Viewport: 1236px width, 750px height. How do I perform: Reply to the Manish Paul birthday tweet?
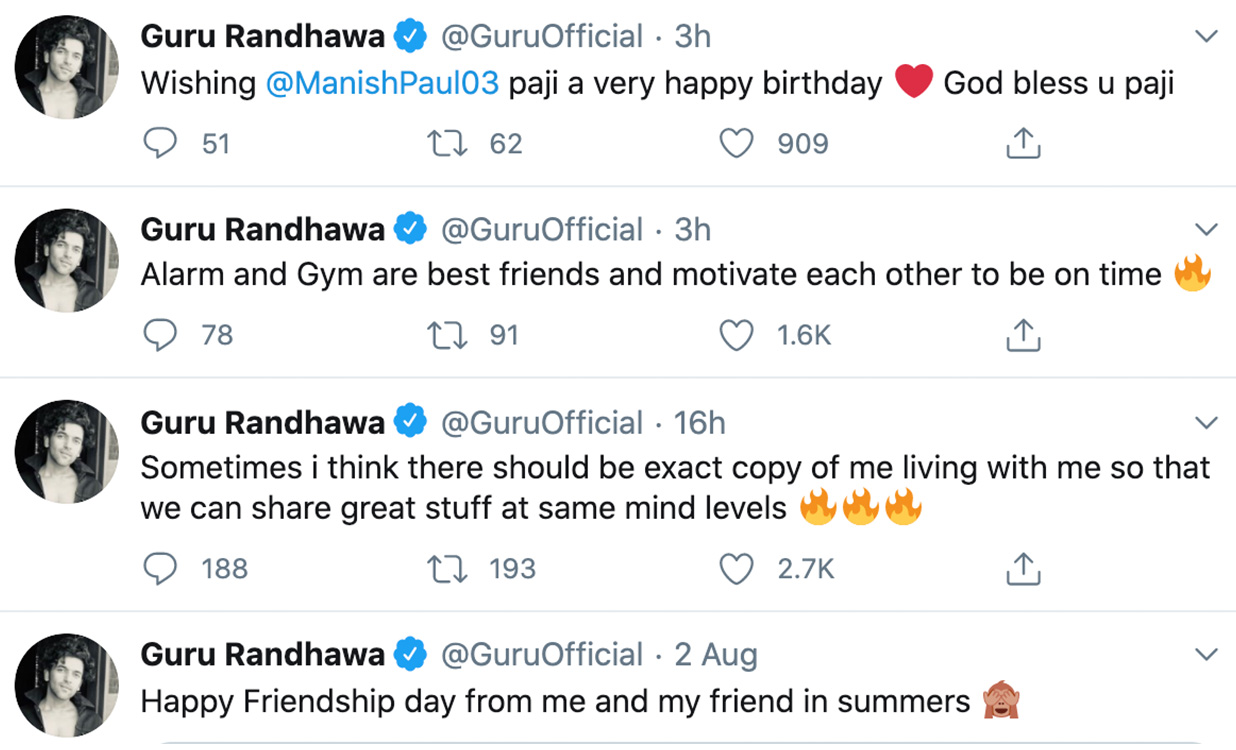(160, 145)
